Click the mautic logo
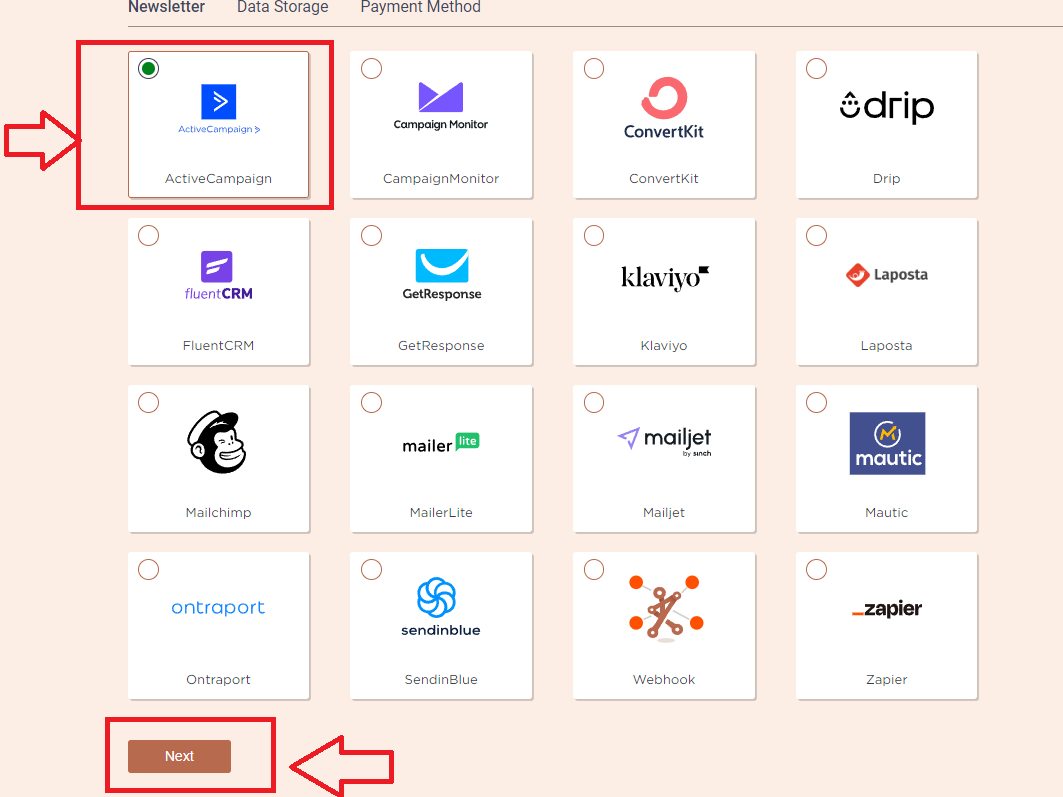 887,443
